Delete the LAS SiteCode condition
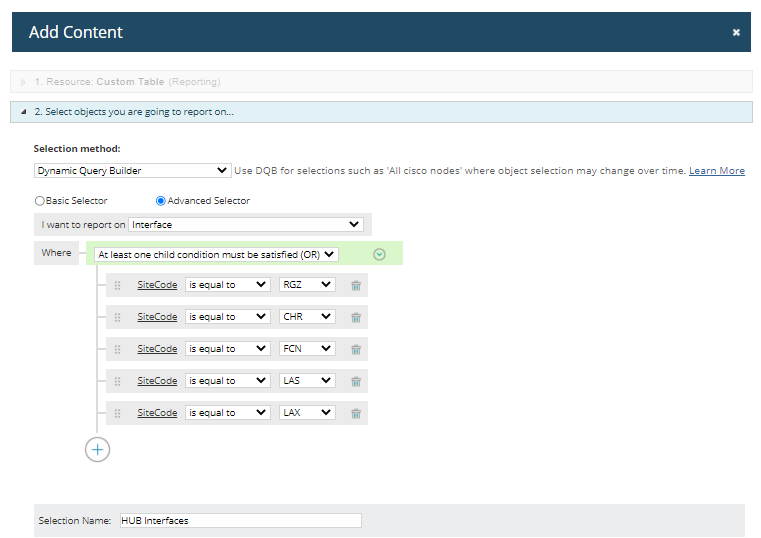This screenshot has width=761, height=538. [356, 381]
